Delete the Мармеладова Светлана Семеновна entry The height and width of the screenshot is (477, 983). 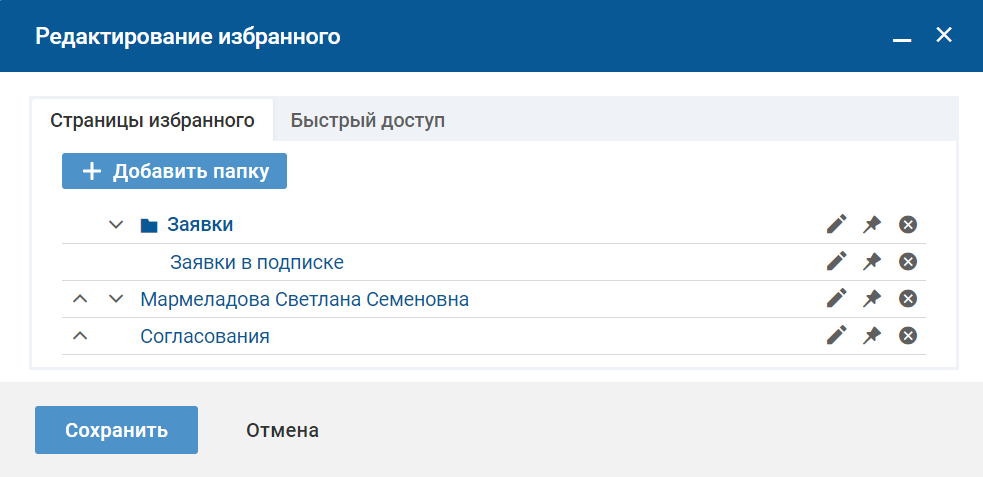[908, 299]
